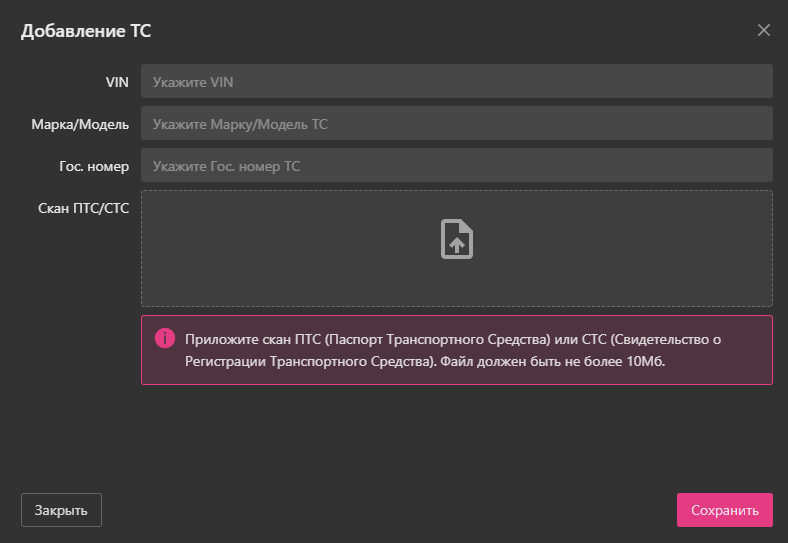Image resolution: width=788 pixels, height=543 pixels.
Task: Click the file upload icon
Action: [457, 240]
